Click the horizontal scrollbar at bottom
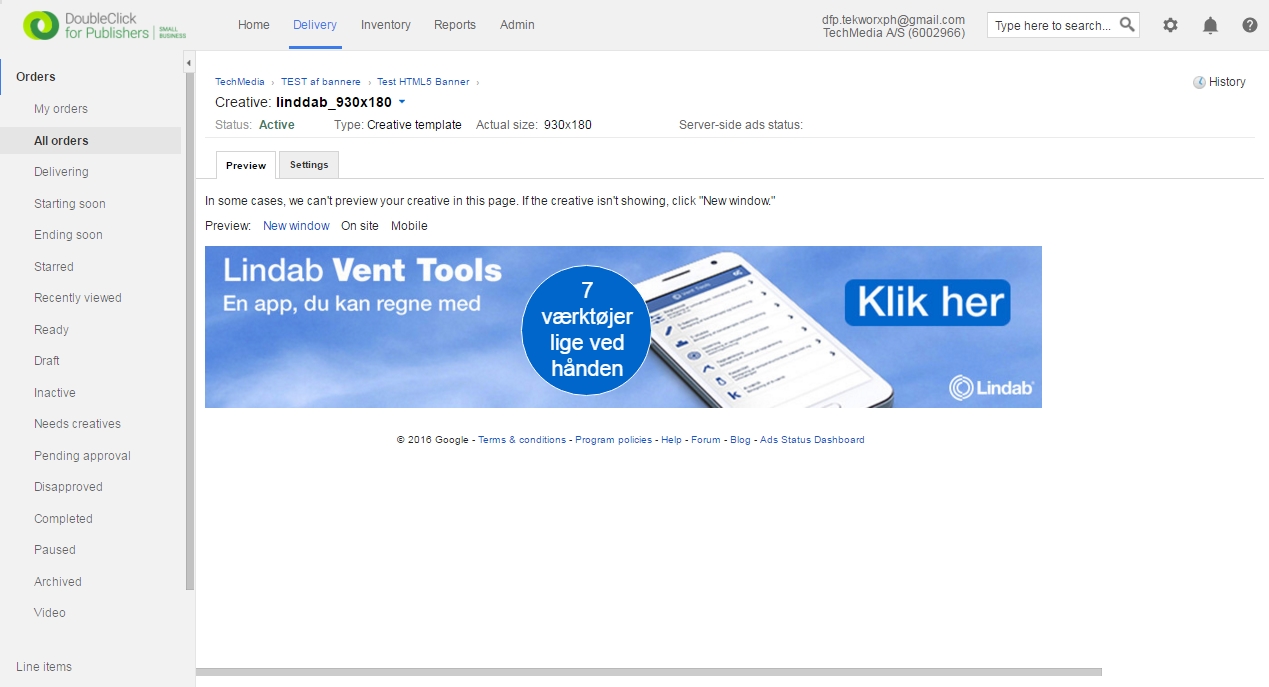This screenshot has height=687, width=1269. 649,672
